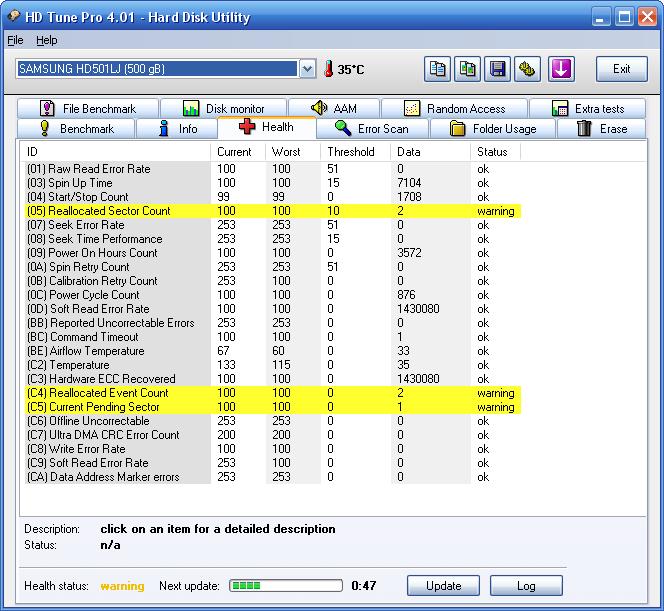The height and width of the screenshot is (611, 664).
Task: Expand the SAMSUNG HD501LJ drive dropdown
Action: [307, 69]
